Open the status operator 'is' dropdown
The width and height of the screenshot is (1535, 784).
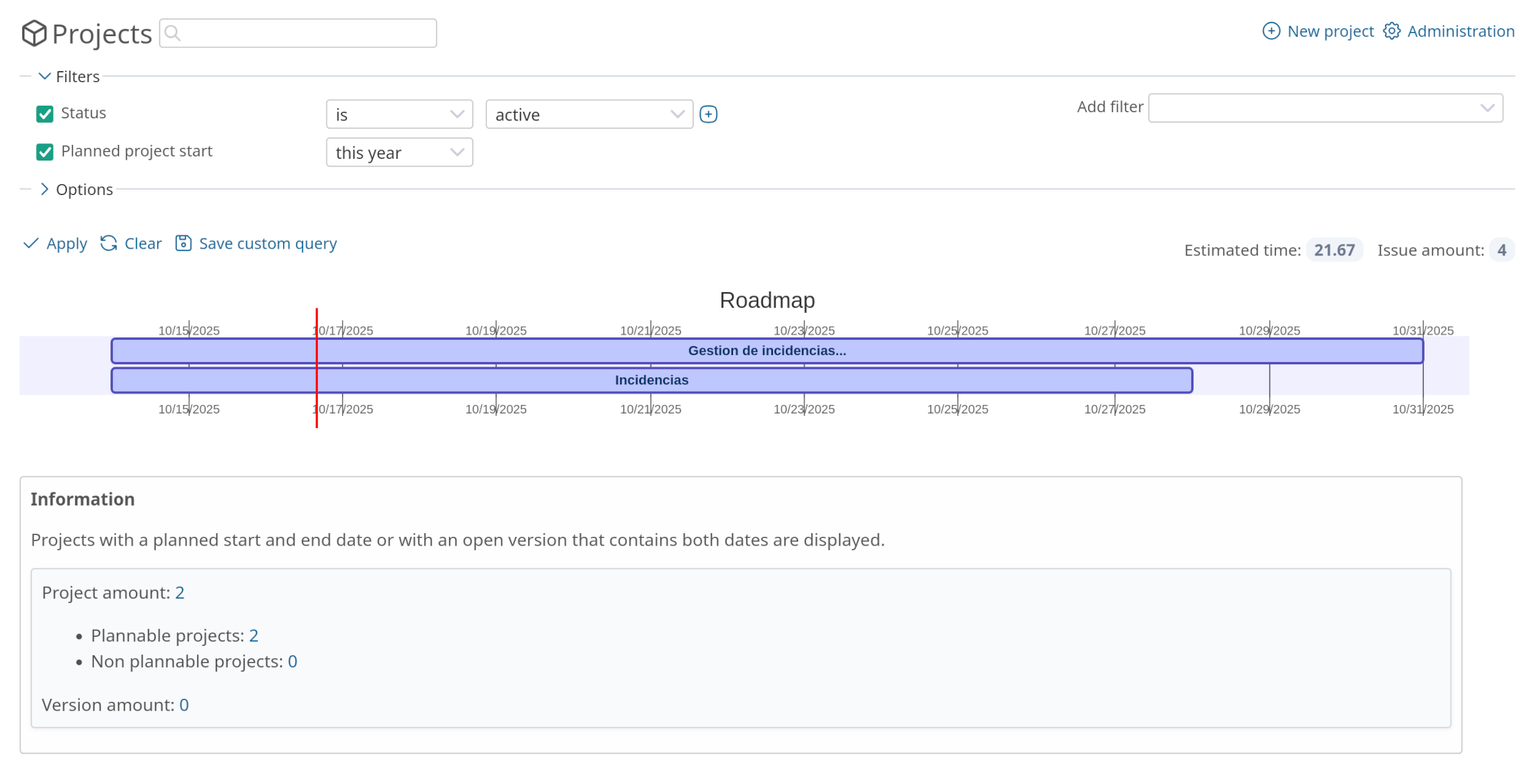(399, 114)
